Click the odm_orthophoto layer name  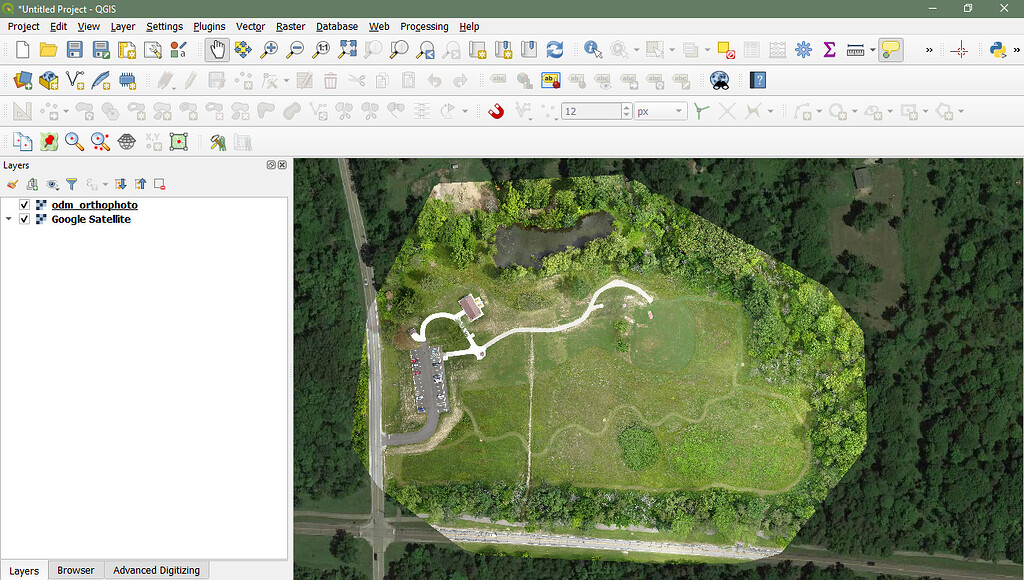coord(93,204)
